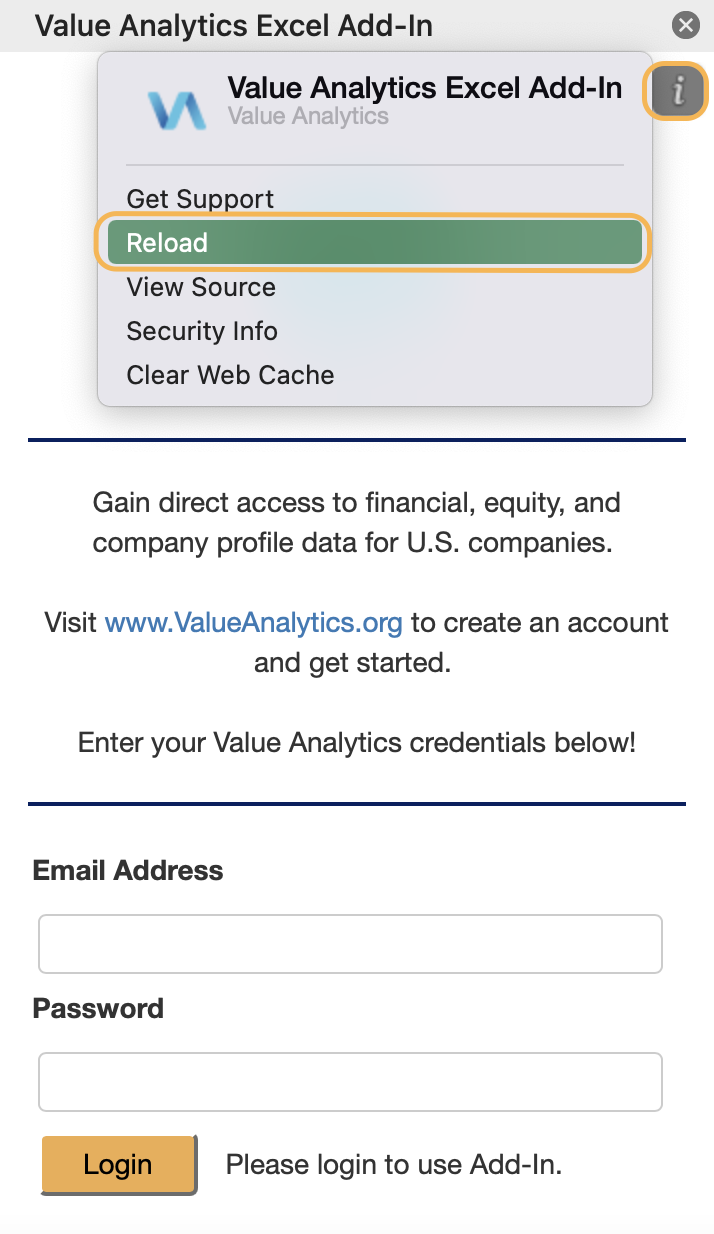Open Security Info from the menu
Image resolution: width=714 pixels, height=1234 pixels.
coord(201,331)
